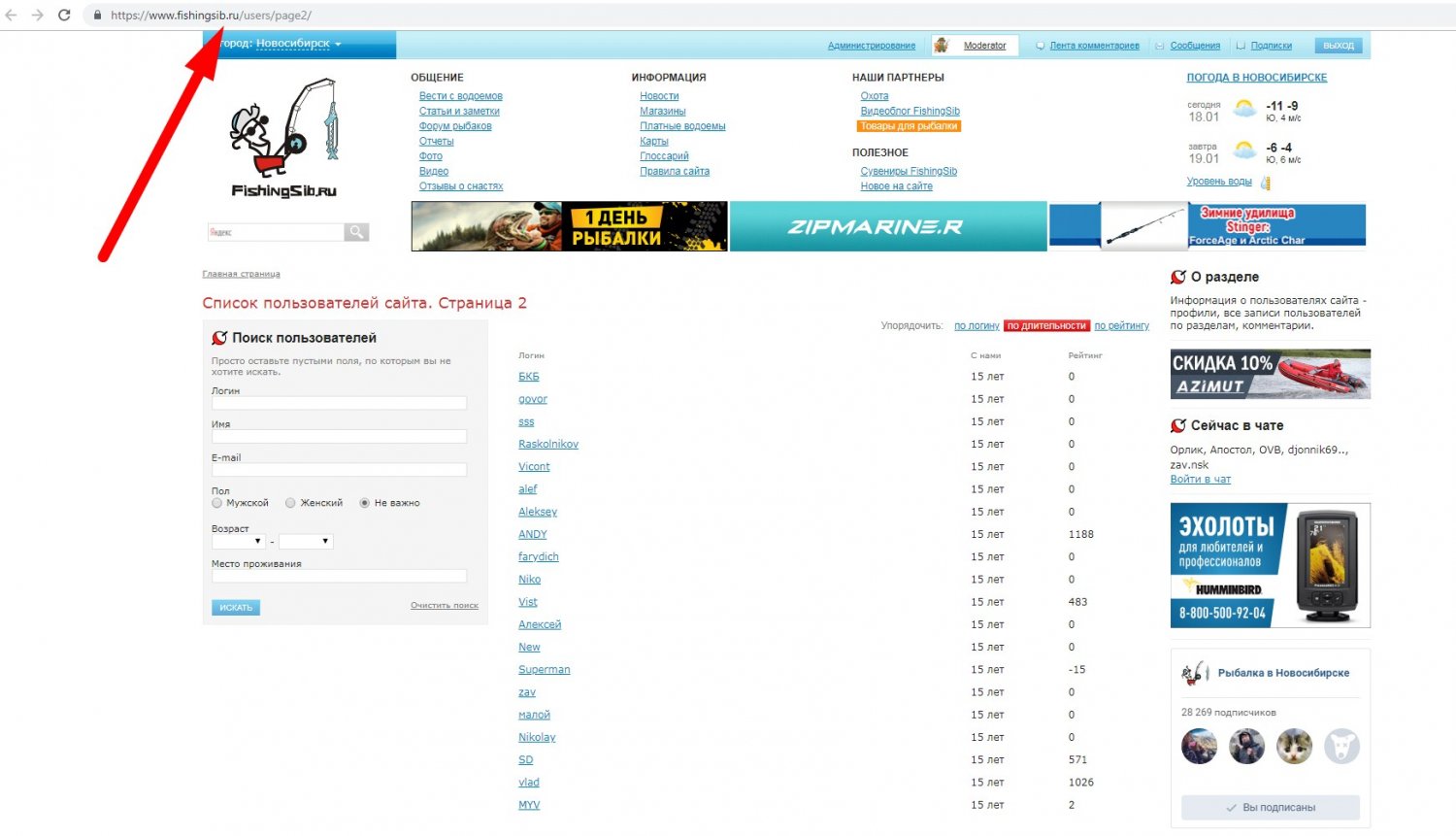The height and width of the screenshot is (836, 1456).
Task: Click into the E-mail search field
Action: click(339, 470)
